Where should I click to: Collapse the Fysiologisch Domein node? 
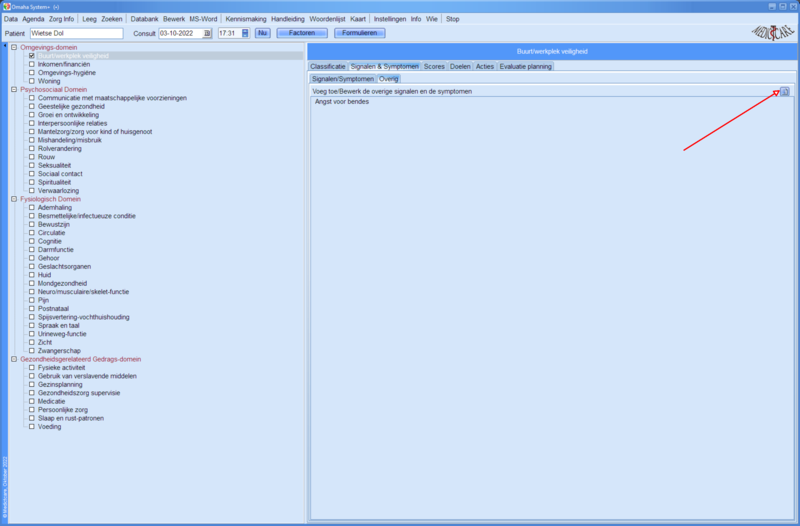click(x=14, y=199)
